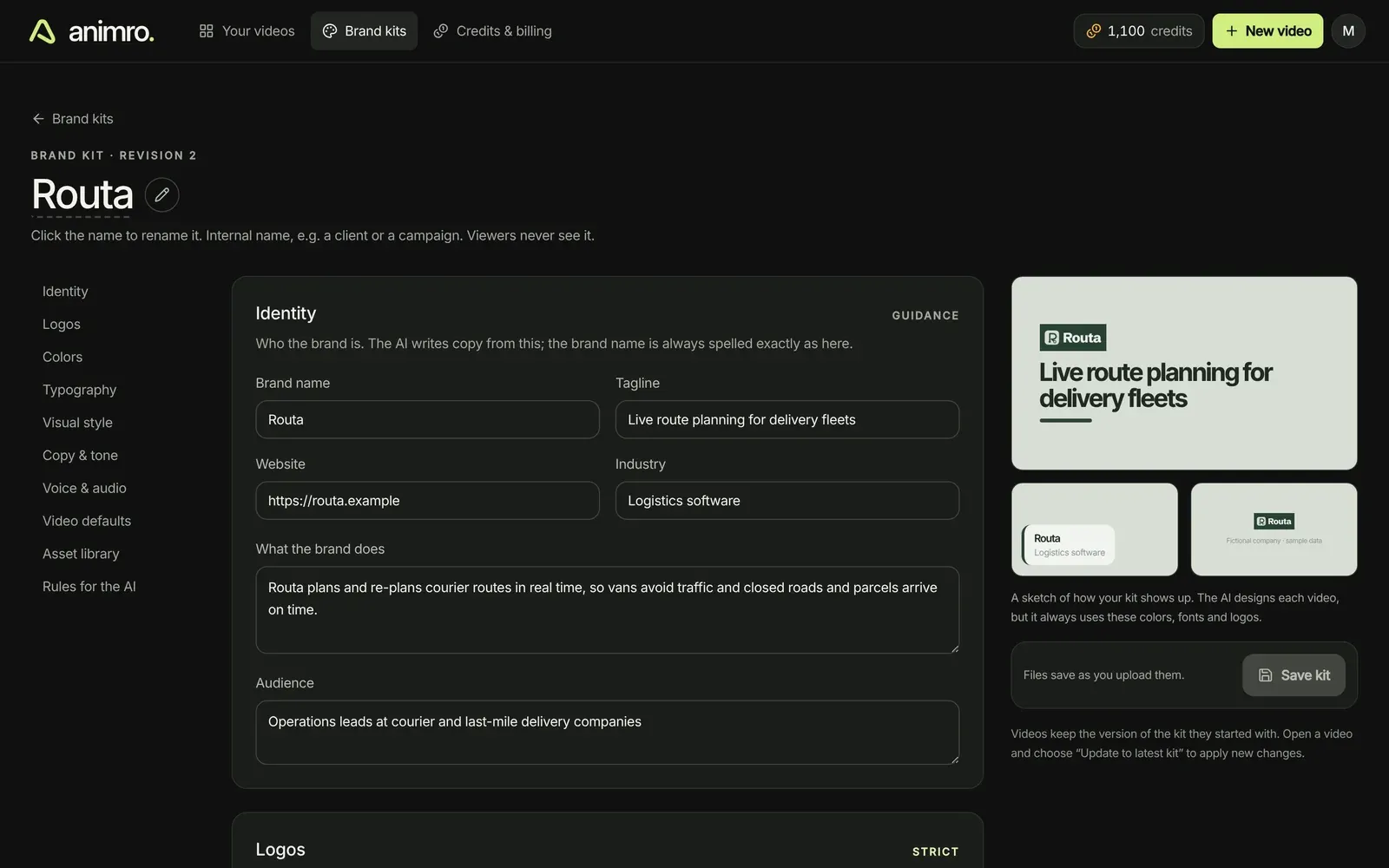1389x868 pixels.
Task: Go to Voice & audio section
Action: coord(84,489)
